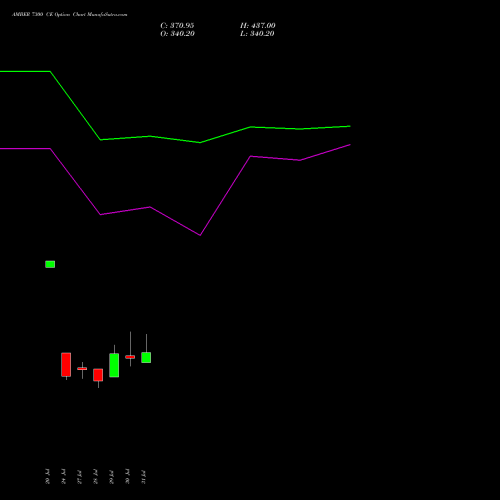Click the large red candle for 24 Jul
Screen dimensions: 500x500
pyautogui.click(x=66, y=365)
